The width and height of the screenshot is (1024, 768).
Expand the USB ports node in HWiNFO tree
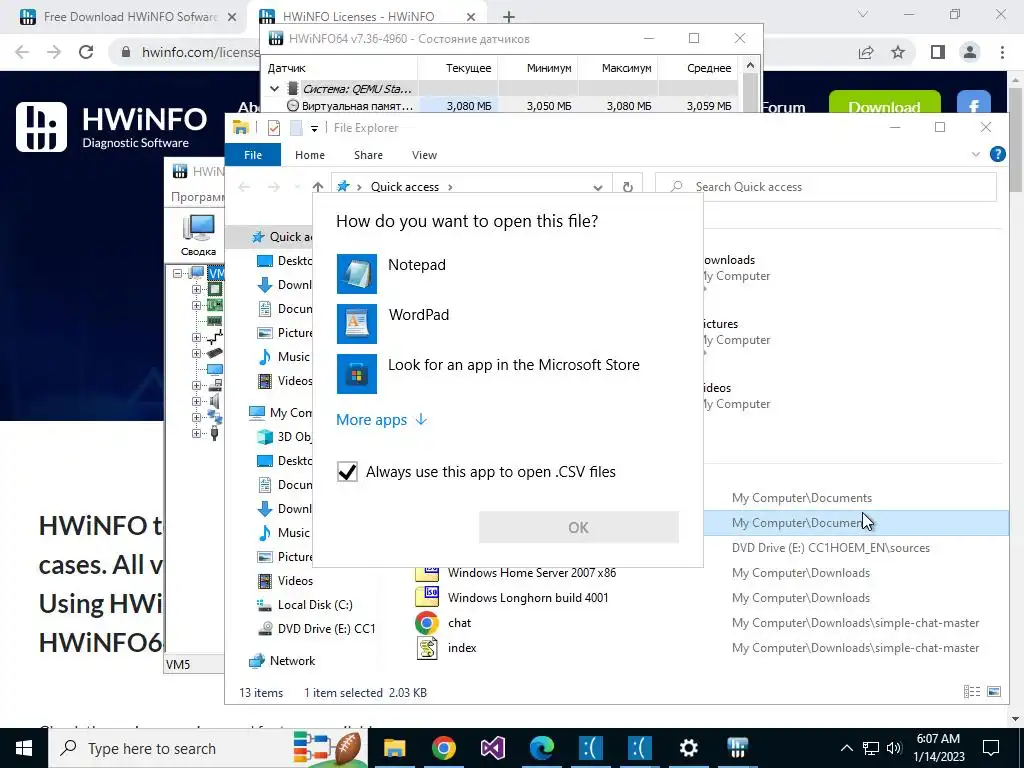click(197, 433)
